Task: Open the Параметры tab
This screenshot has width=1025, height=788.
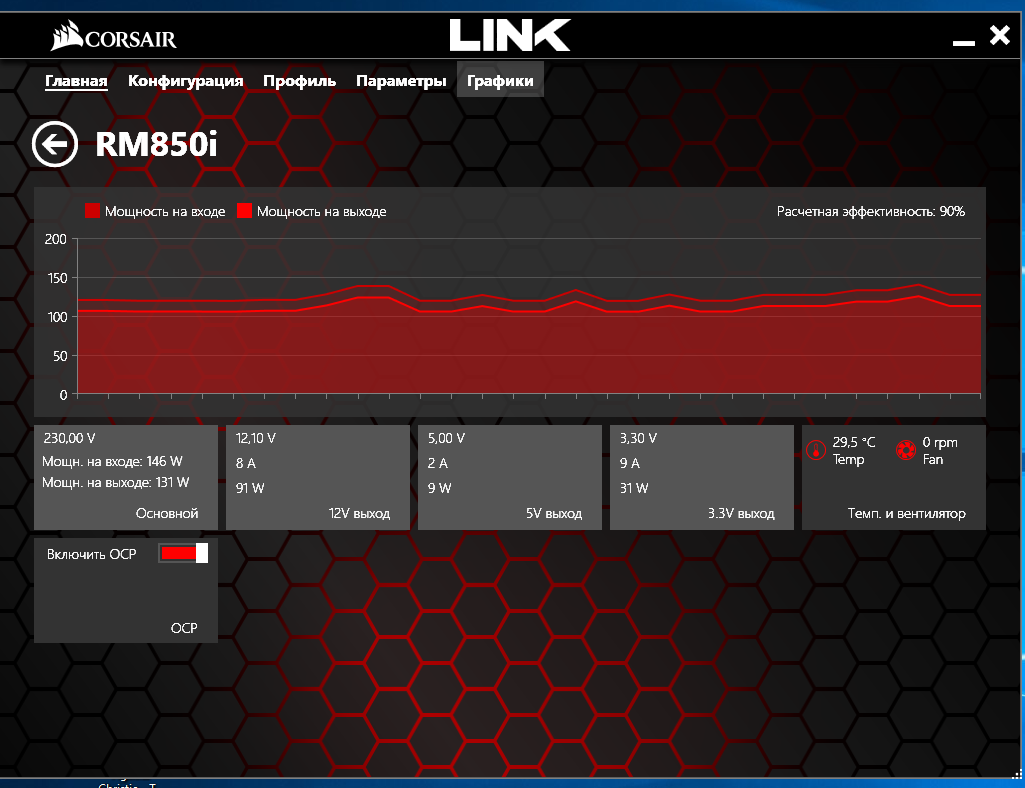Action: (x=401, y=81)
